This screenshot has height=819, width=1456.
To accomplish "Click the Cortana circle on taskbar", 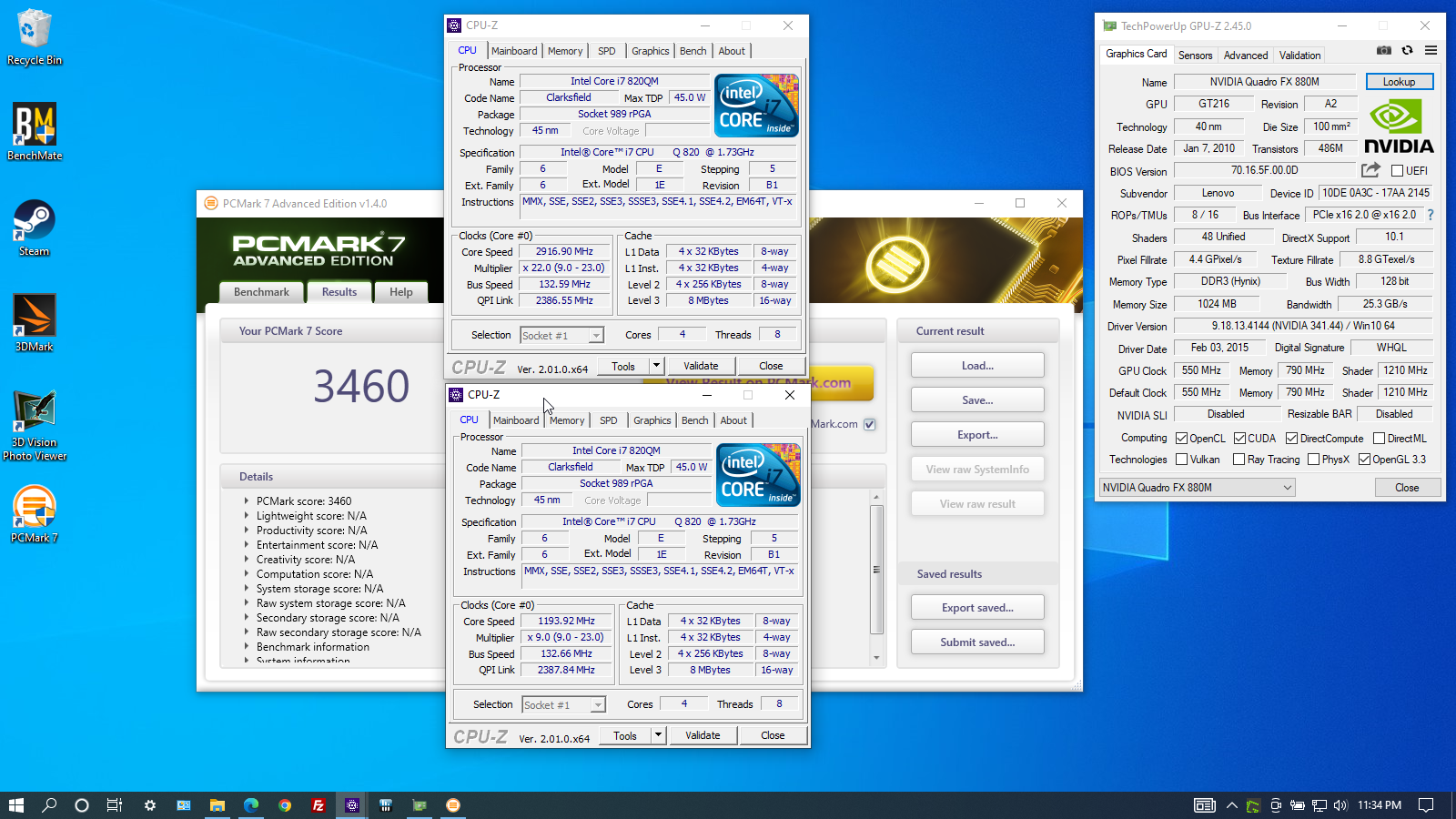I will click(82, 805).
